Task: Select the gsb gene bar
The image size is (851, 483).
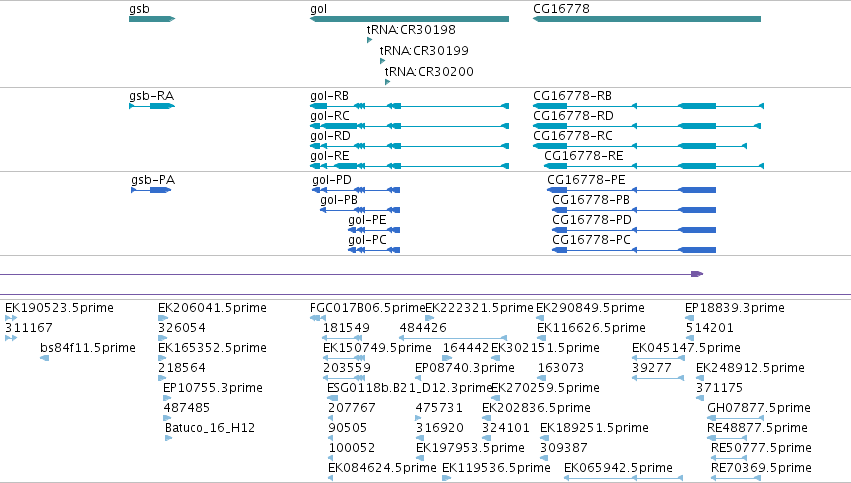Action: coord(152,19)
